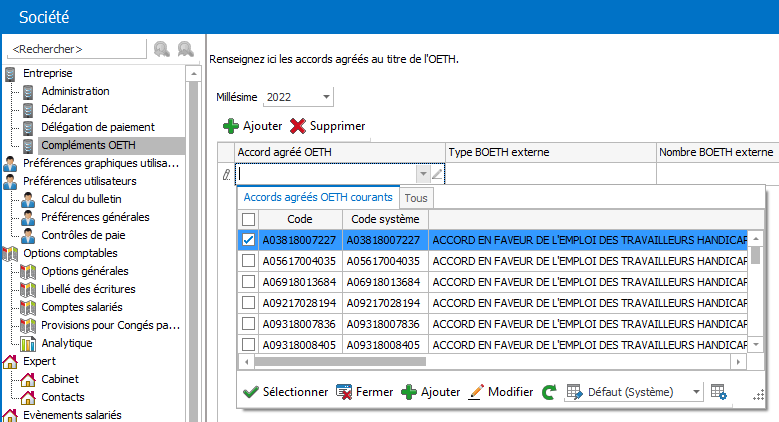Viewport: 779px width, 422px height.
Task: Check the A06918013684 row checkbox
Action: tap(248, 282)
